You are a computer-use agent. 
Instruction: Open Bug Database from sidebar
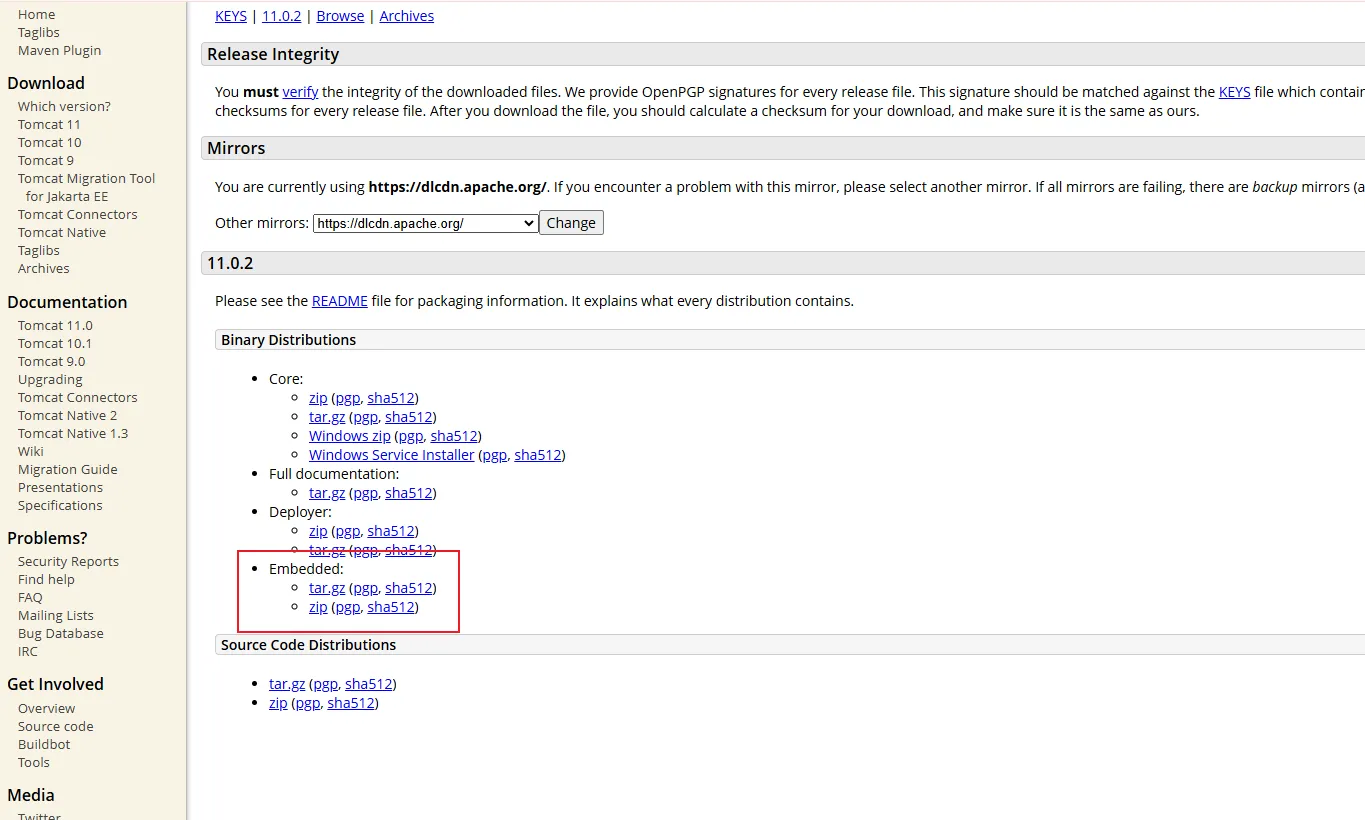coord(60,634)
